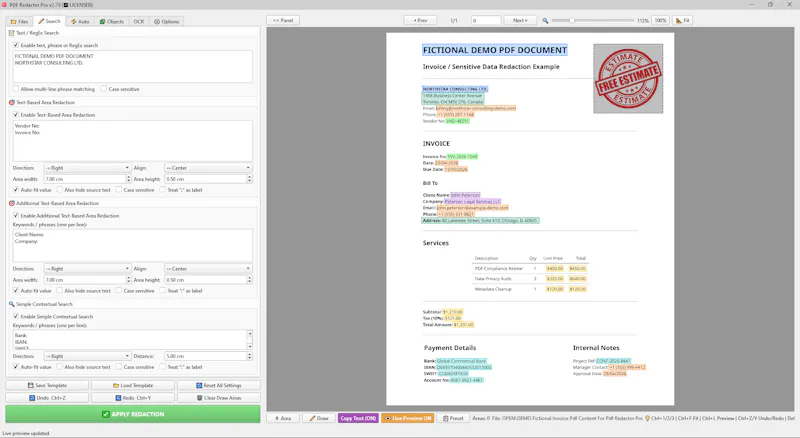Collapse side panel with << Panel button

[283, 20]
